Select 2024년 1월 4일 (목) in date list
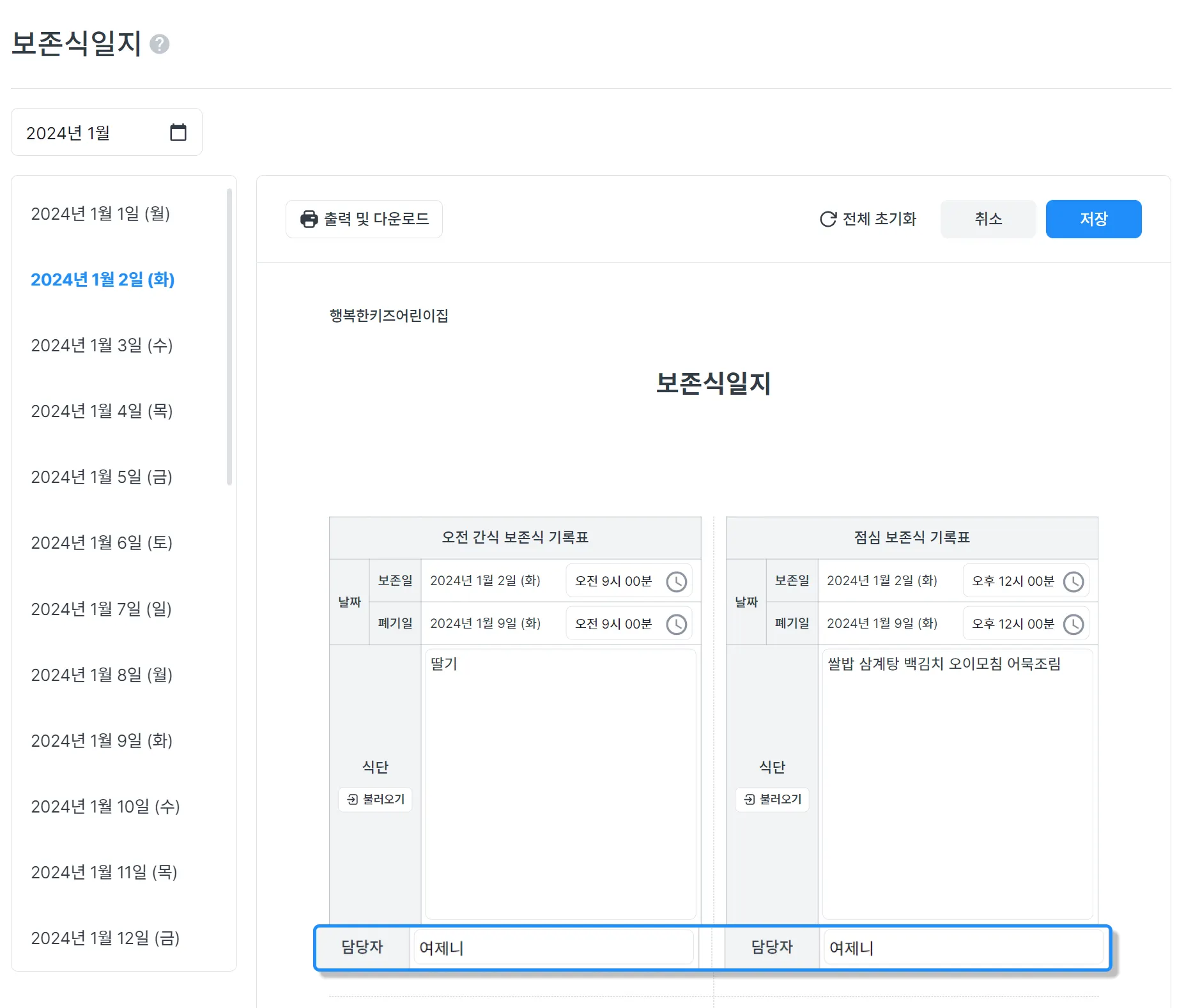Image resolution: width=1177 pixels, height=1008 pixels. 102,411
